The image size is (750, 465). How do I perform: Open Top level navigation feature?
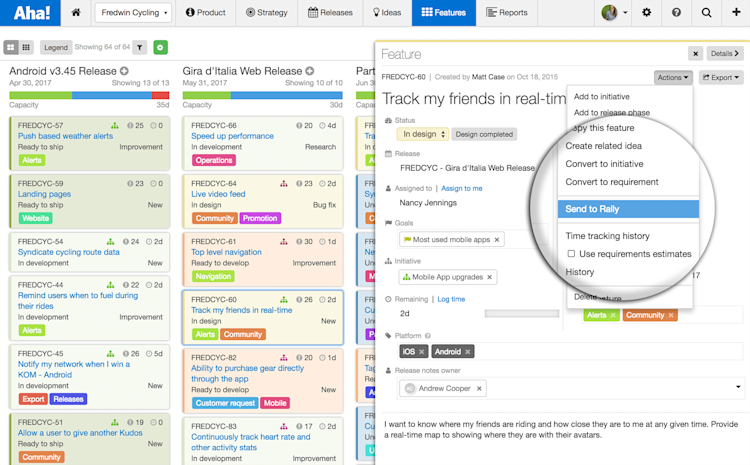pos(226,252)
